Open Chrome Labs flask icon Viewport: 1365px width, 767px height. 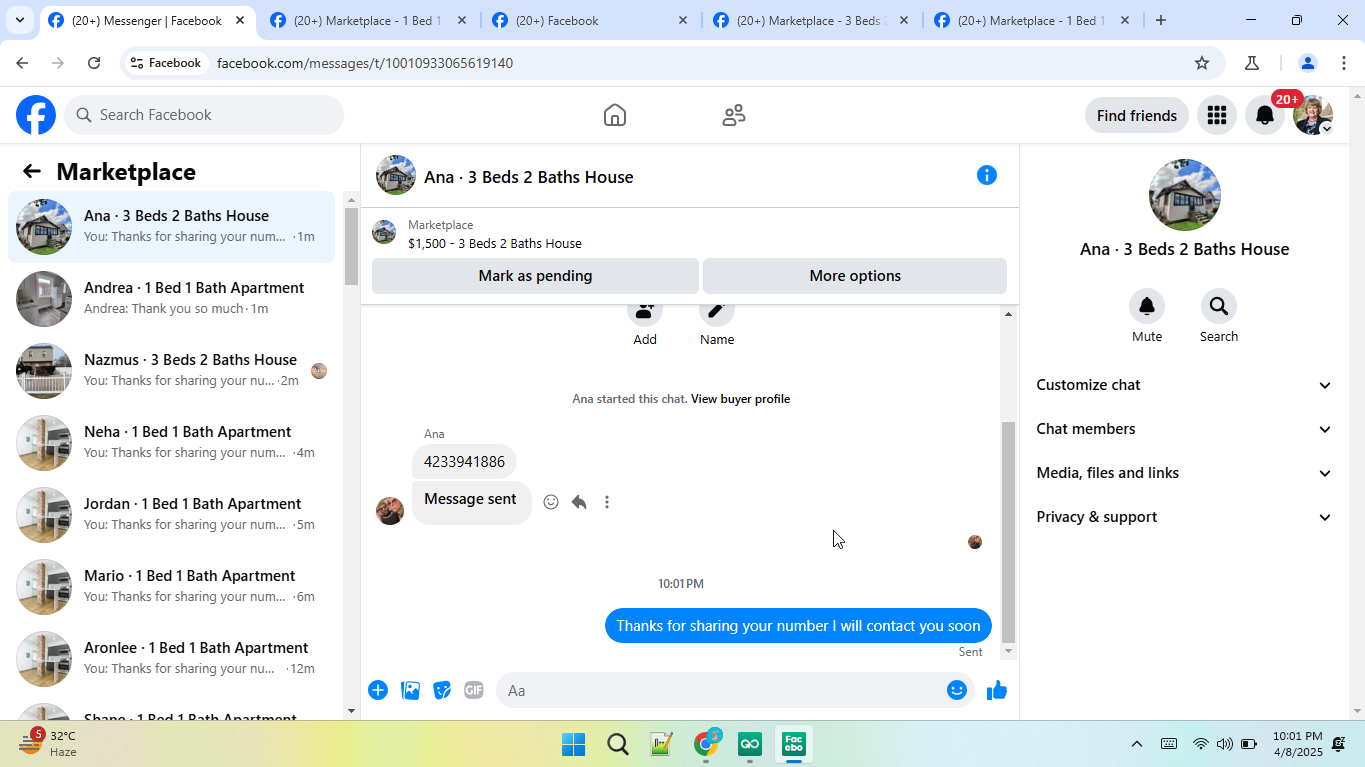(1252, 63)
